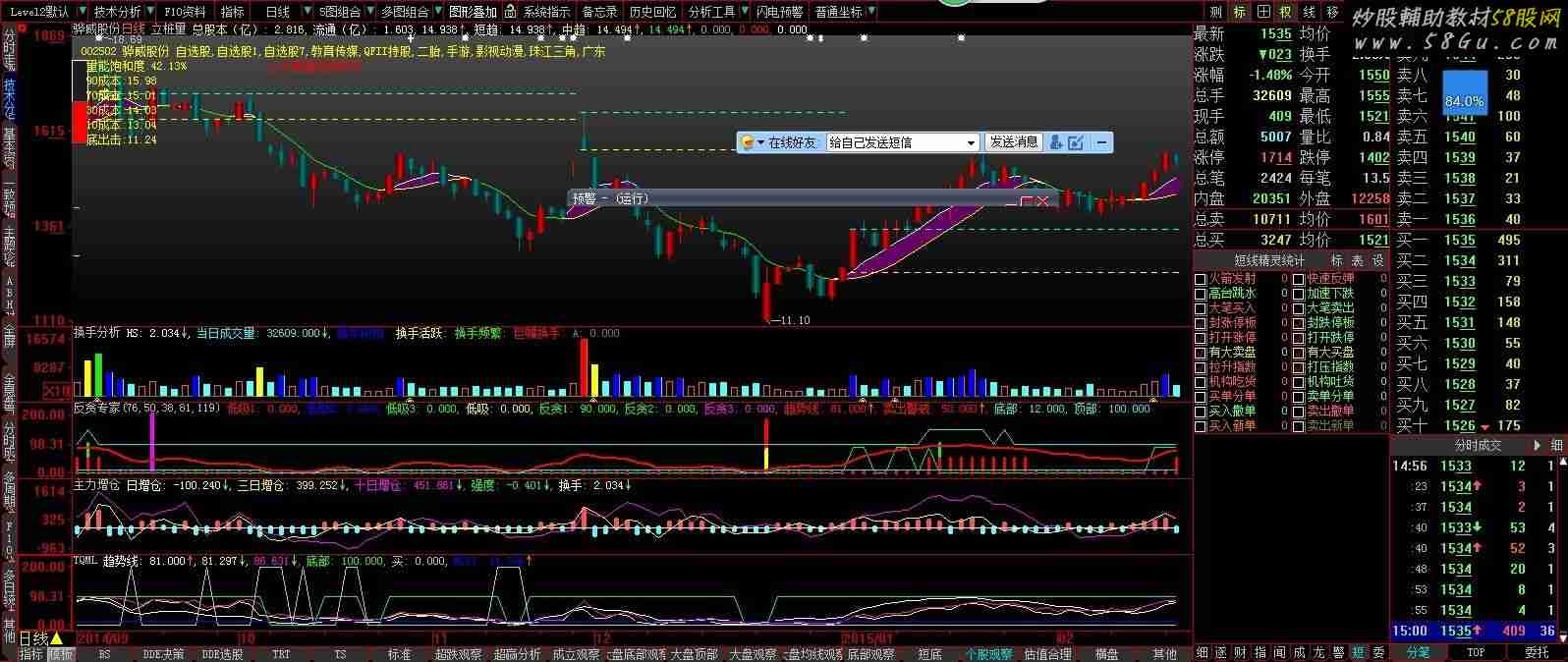Click the 龙 icon in bottom right strip
Viewport: 1568px width, 662px height.
[1318, 653]
